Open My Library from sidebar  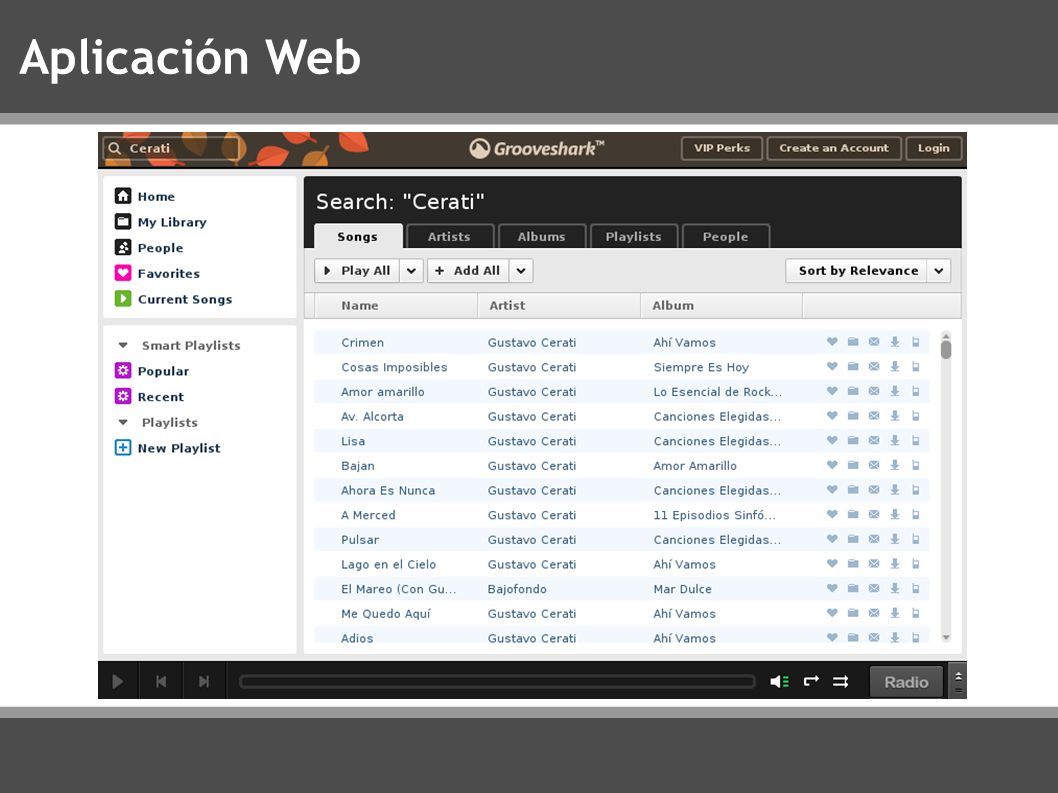161,222
